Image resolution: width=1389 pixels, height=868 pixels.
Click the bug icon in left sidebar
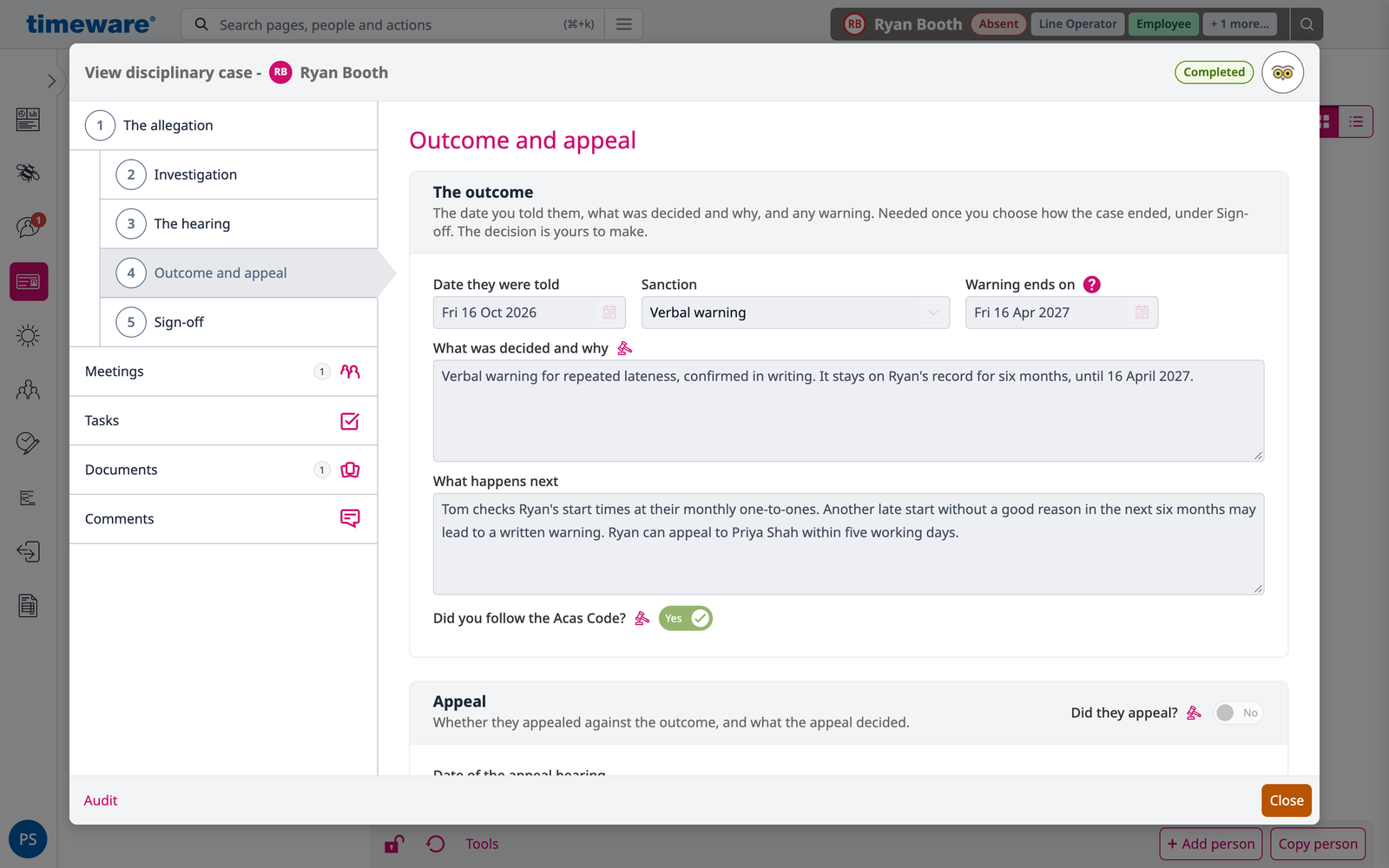[x=29, y=173]
